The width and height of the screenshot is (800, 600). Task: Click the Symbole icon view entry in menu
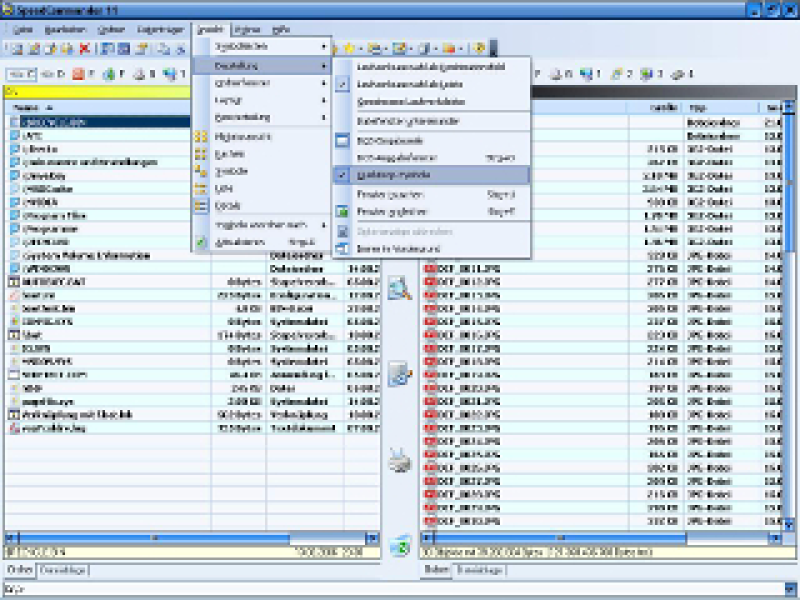tap(201, 171)
